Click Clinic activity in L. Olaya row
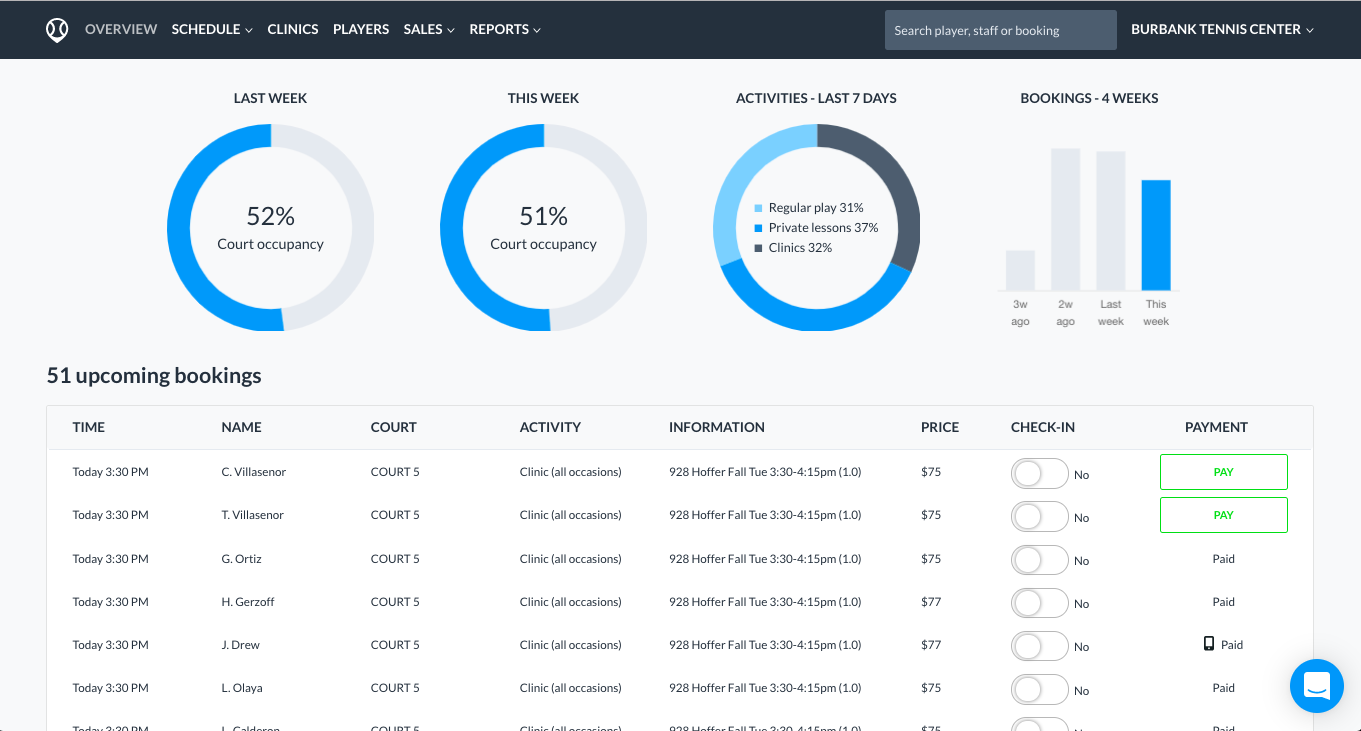 click(x=570, y=687)
